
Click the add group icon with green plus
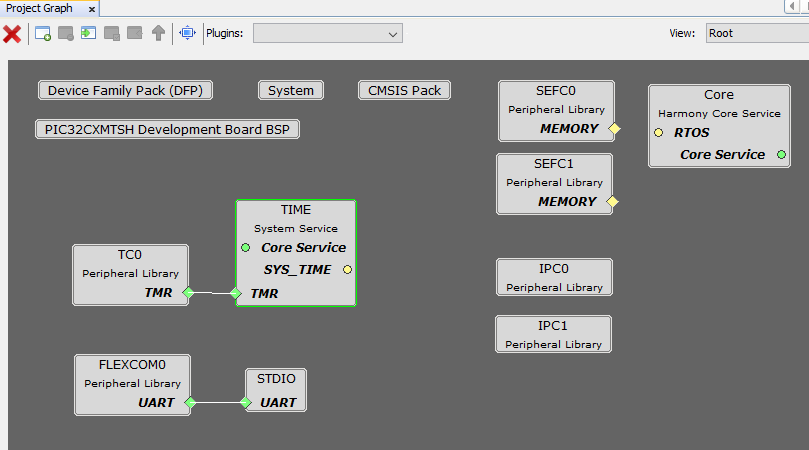pos(43,34)
